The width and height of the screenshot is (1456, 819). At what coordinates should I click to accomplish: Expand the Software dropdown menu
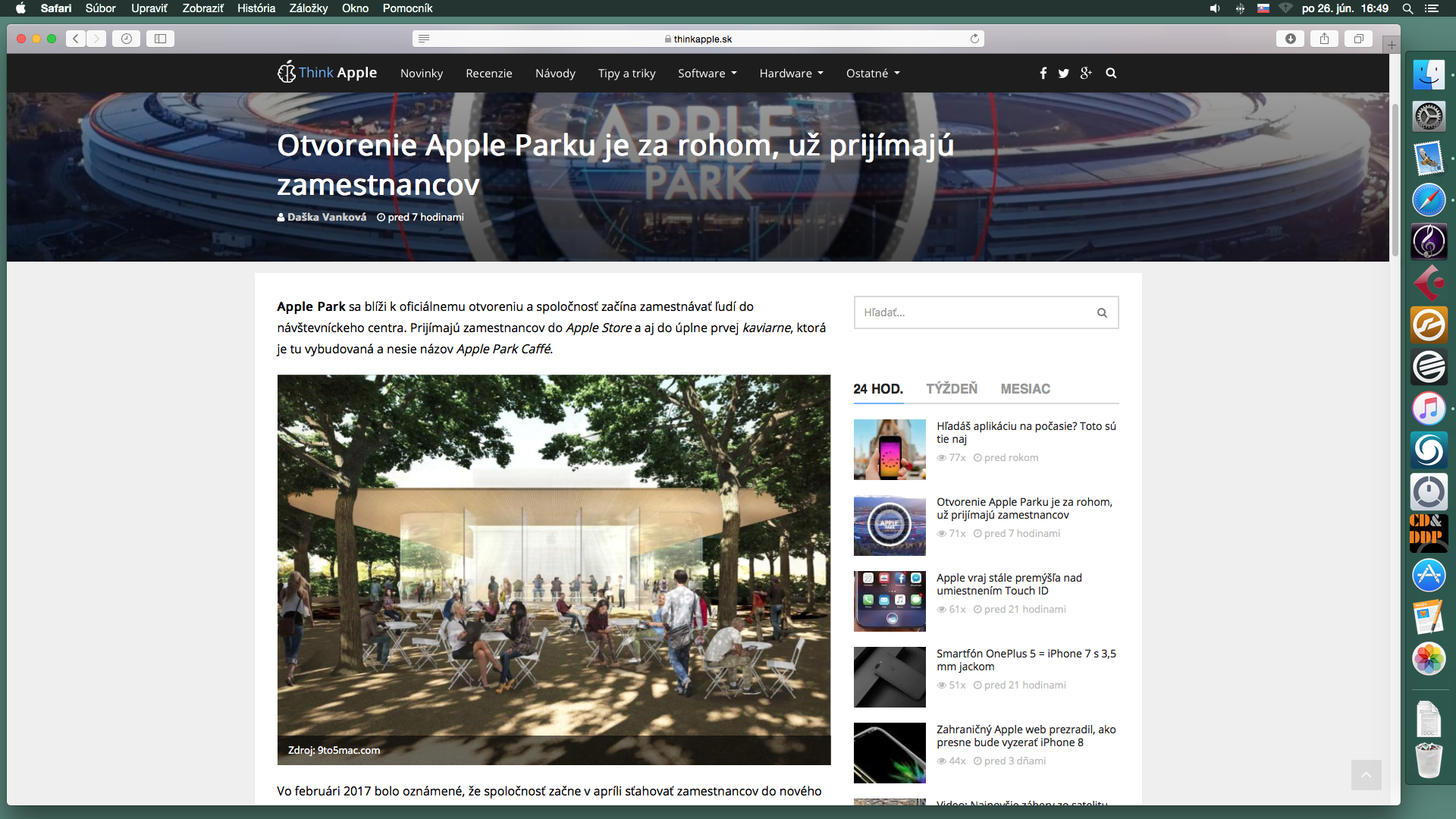pos(707,74)
